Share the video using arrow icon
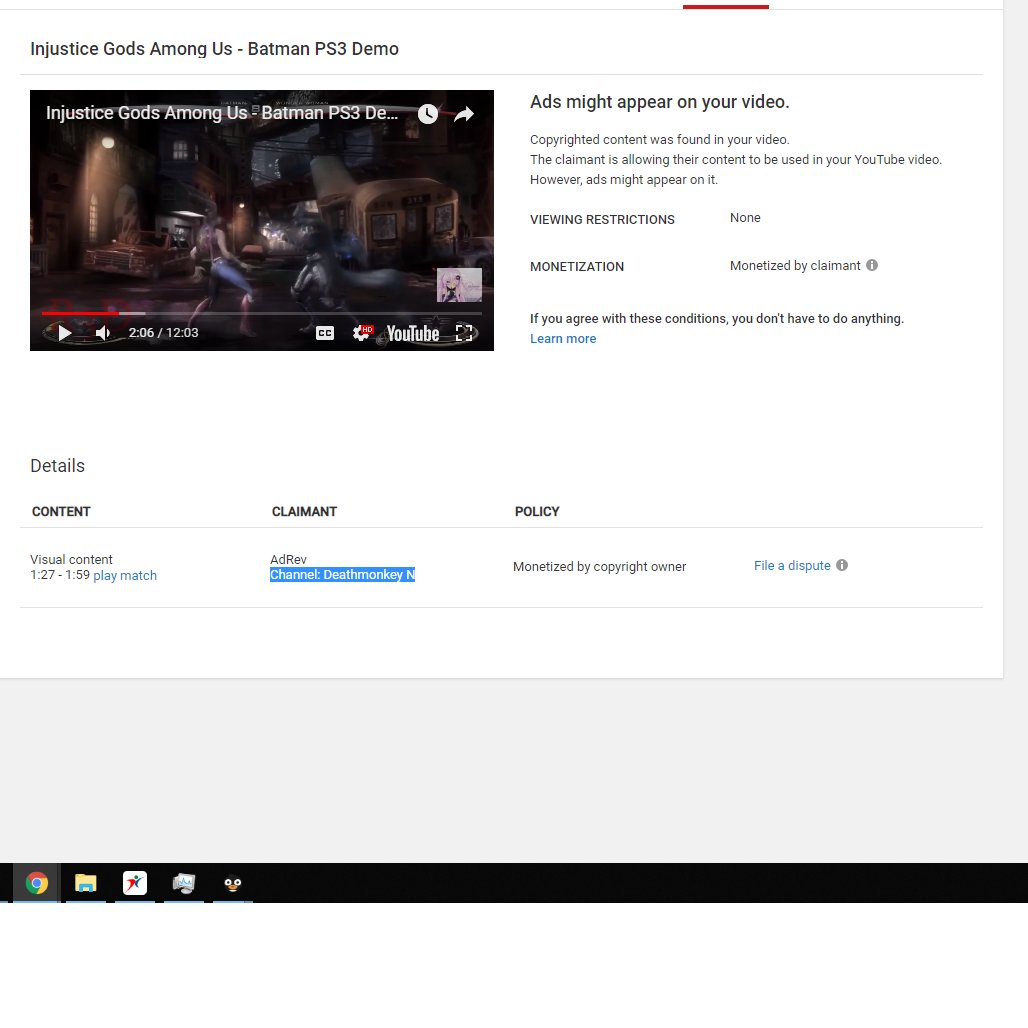 coord(464,114)
